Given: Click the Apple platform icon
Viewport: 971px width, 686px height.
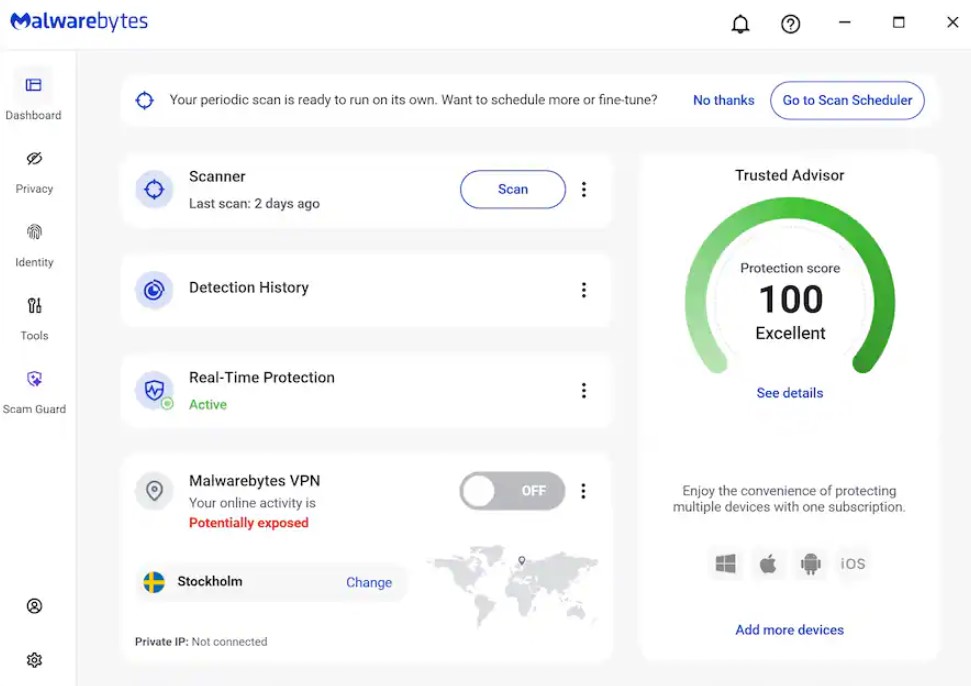Looking at the screenshot, I should tap(768, 564).
